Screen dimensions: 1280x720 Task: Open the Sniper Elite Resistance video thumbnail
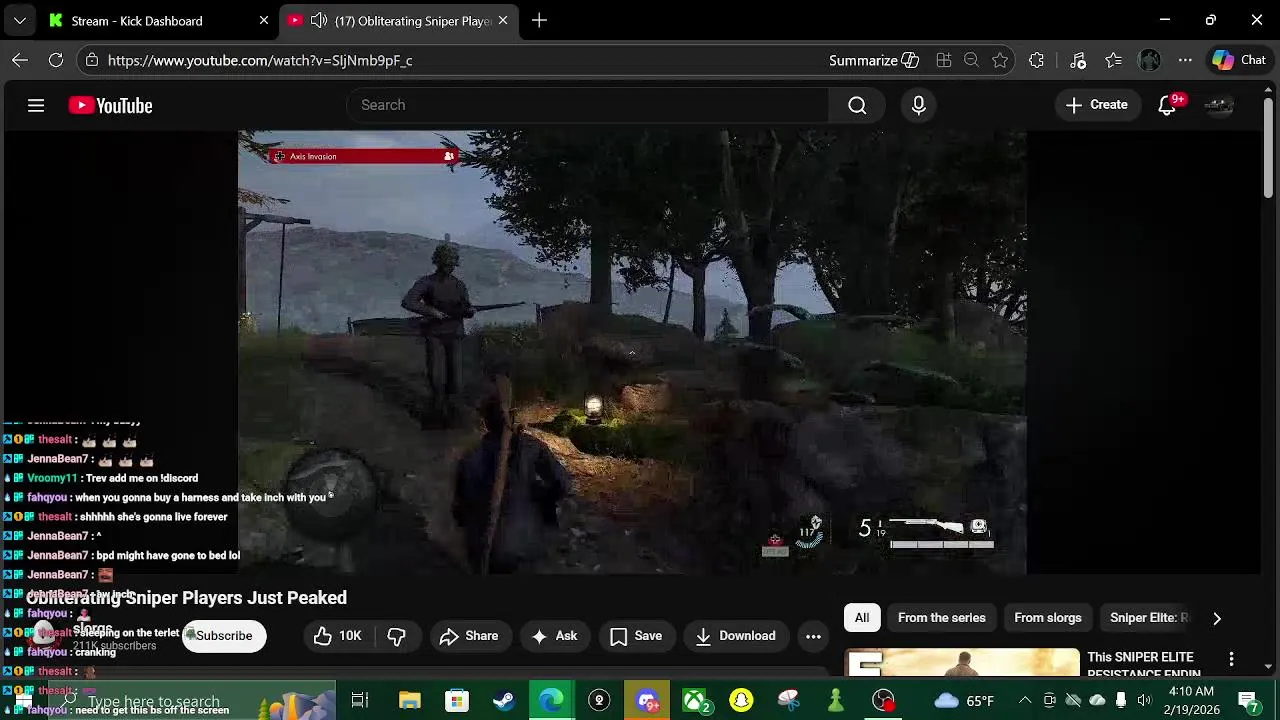pyautogui.click(x=962, y=662)
